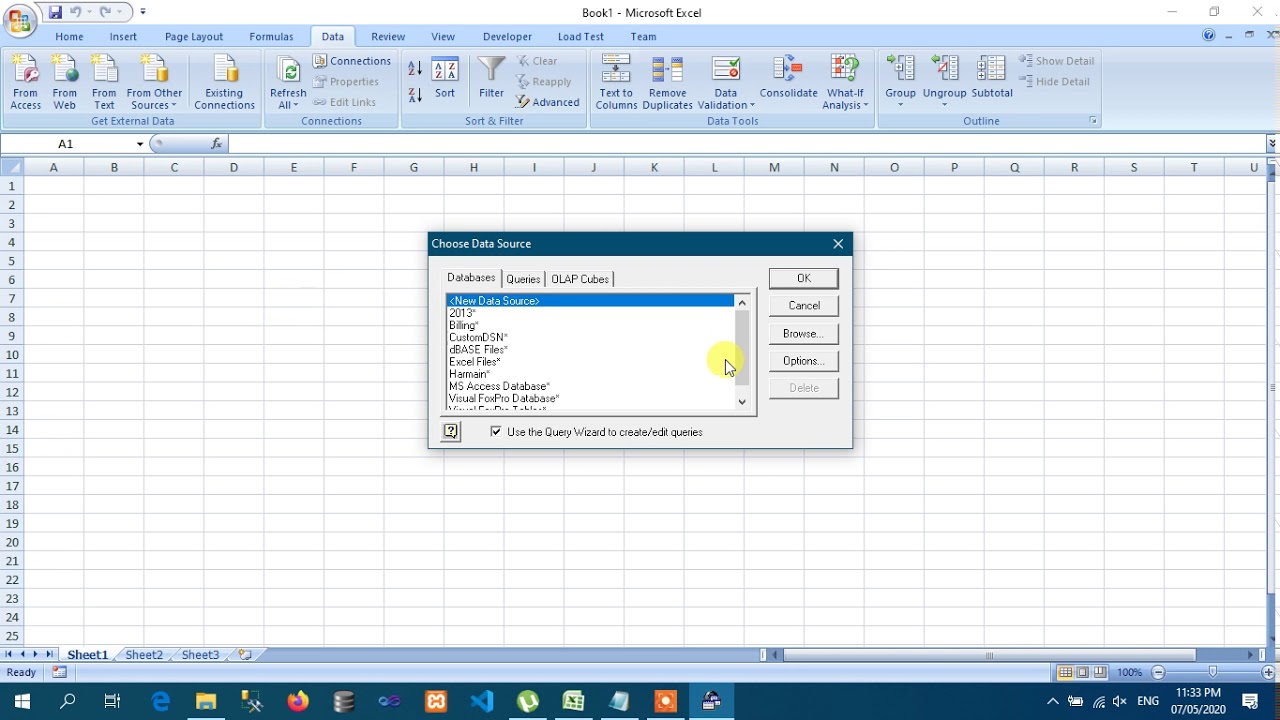
Task: Toggle the Filter funnel
Action: click(x=491, y=78)
